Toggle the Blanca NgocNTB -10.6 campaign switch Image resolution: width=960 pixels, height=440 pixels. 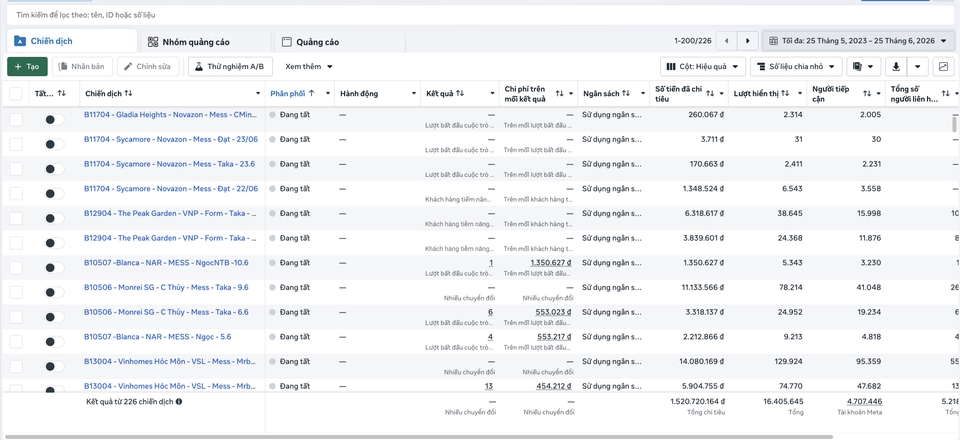(54, 267)
